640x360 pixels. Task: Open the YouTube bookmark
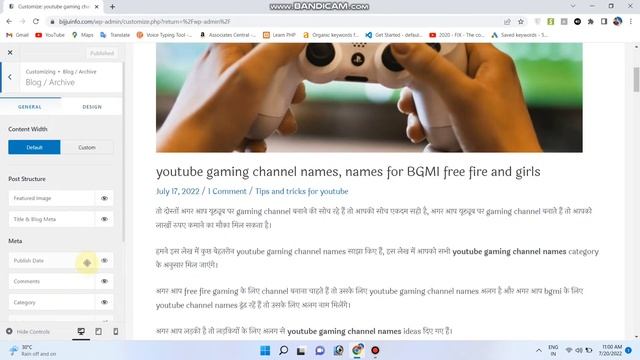click(50, 35)
